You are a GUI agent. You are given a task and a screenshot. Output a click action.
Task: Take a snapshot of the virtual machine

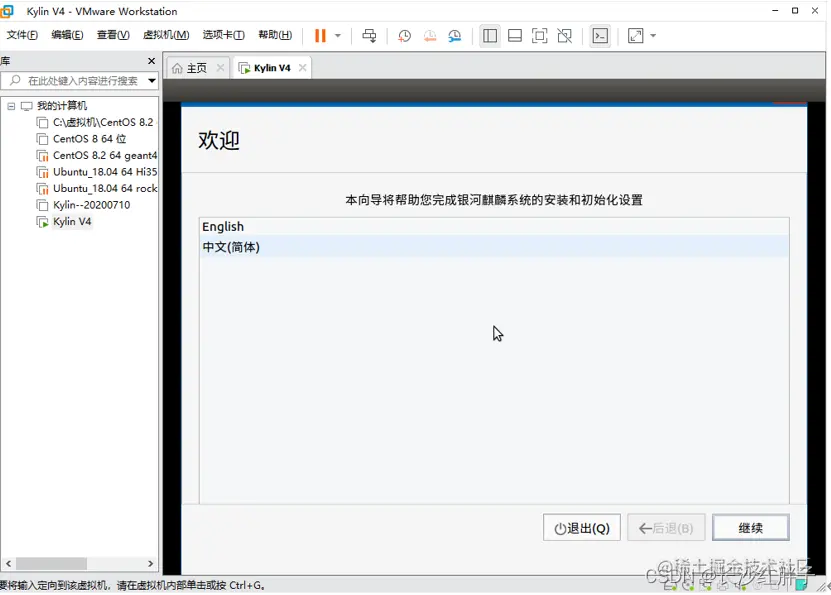(404, 36)
